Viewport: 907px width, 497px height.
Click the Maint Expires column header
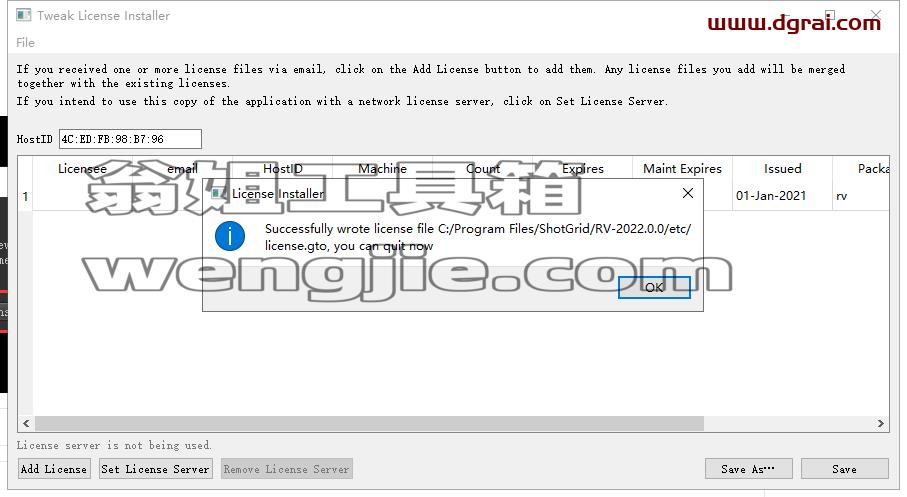coord(683,168)
